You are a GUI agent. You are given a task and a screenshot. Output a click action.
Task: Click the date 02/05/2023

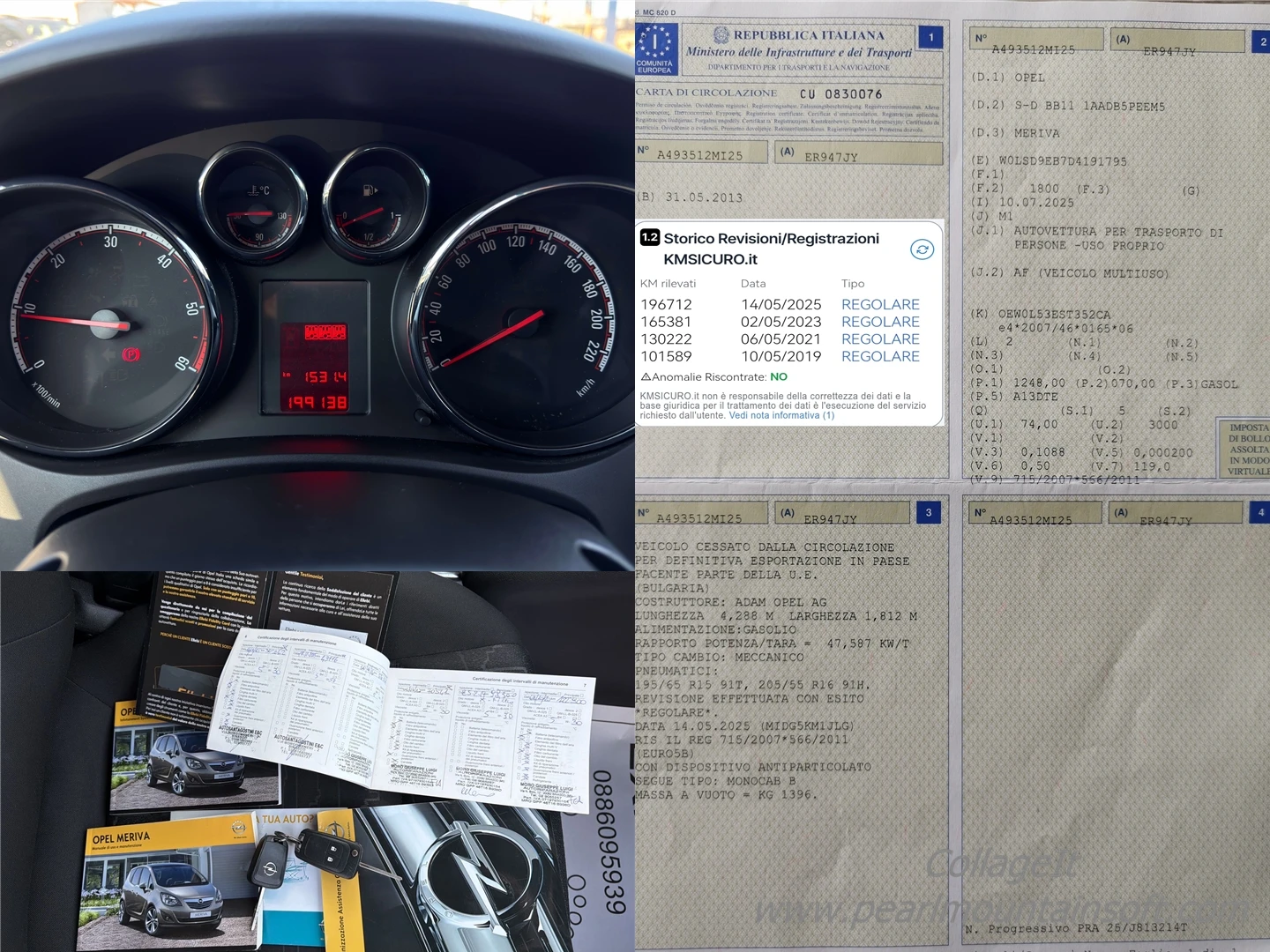781,322
